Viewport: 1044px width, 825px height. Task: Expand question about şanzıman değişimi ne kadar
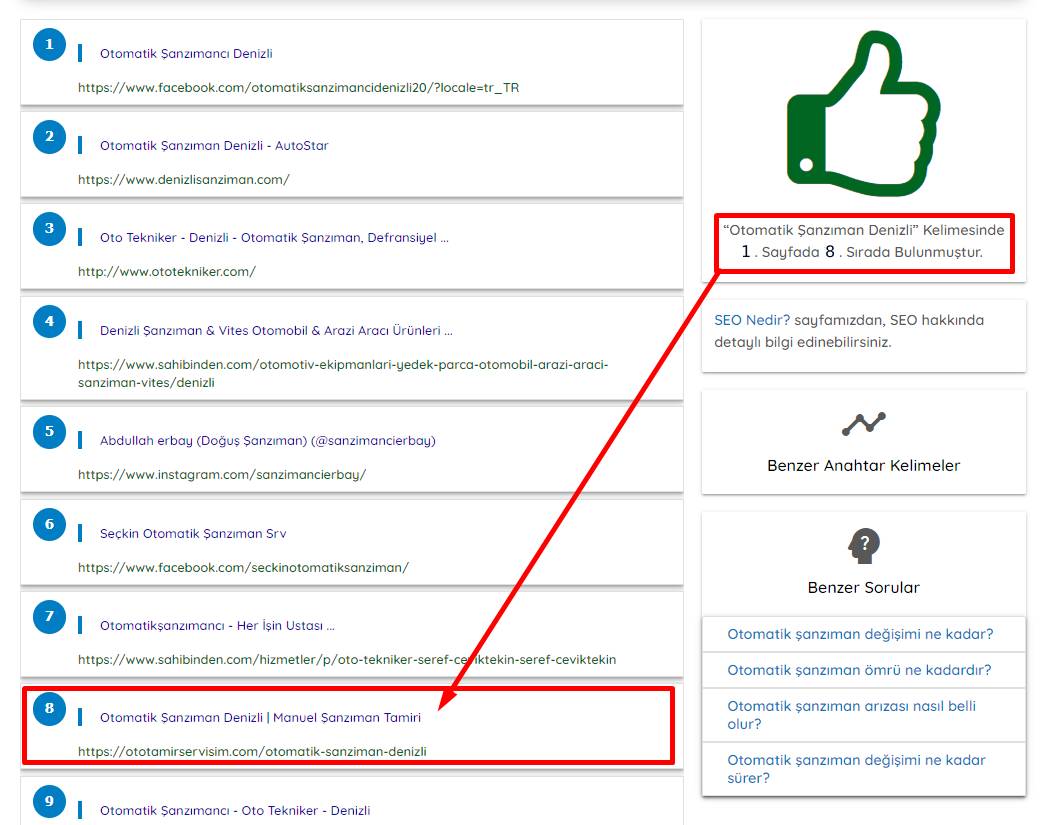click(x=860, y=634)
